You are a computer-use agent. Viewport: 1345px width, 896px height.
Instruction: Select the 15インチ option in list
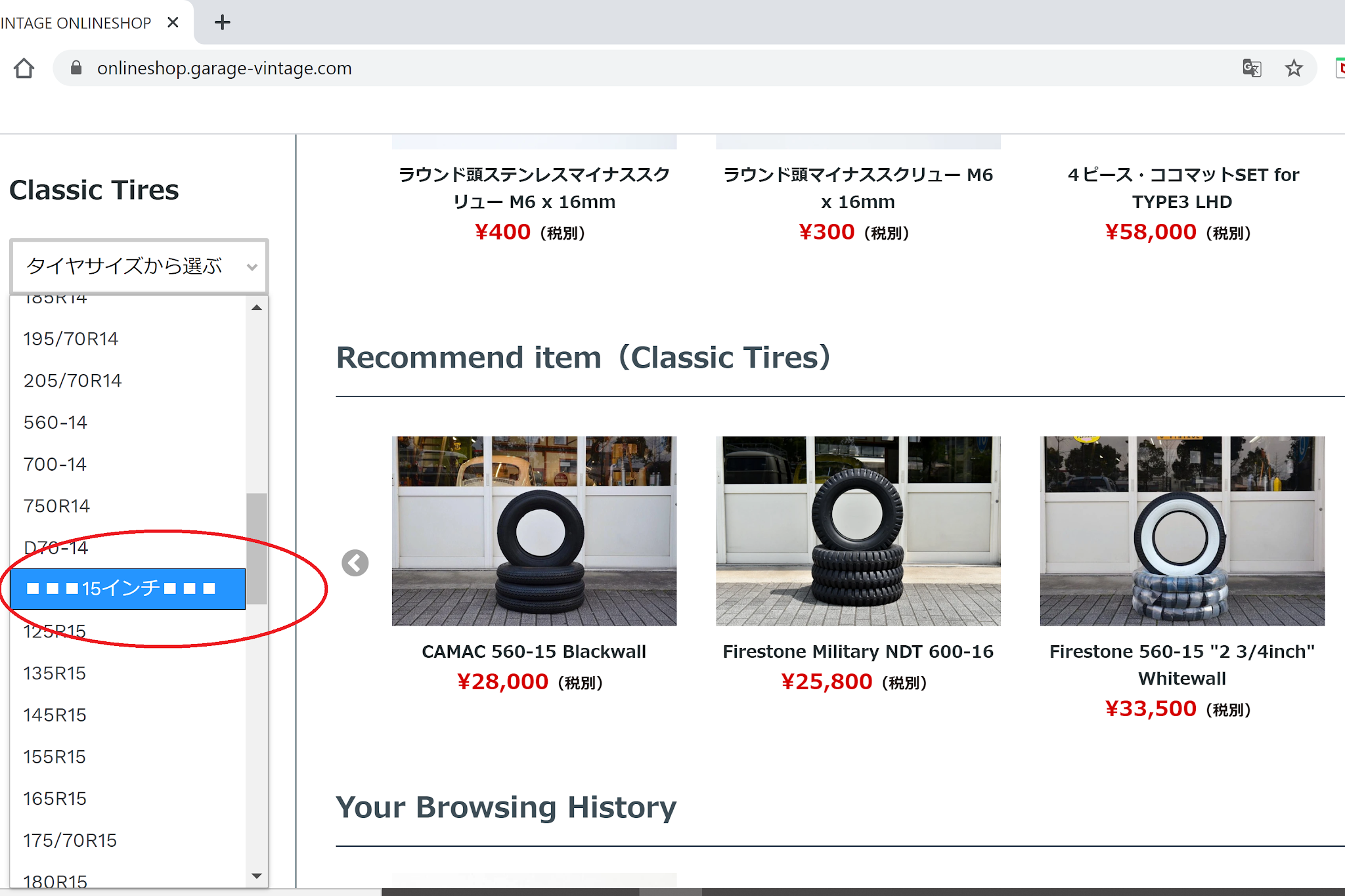tap(127, 589)
